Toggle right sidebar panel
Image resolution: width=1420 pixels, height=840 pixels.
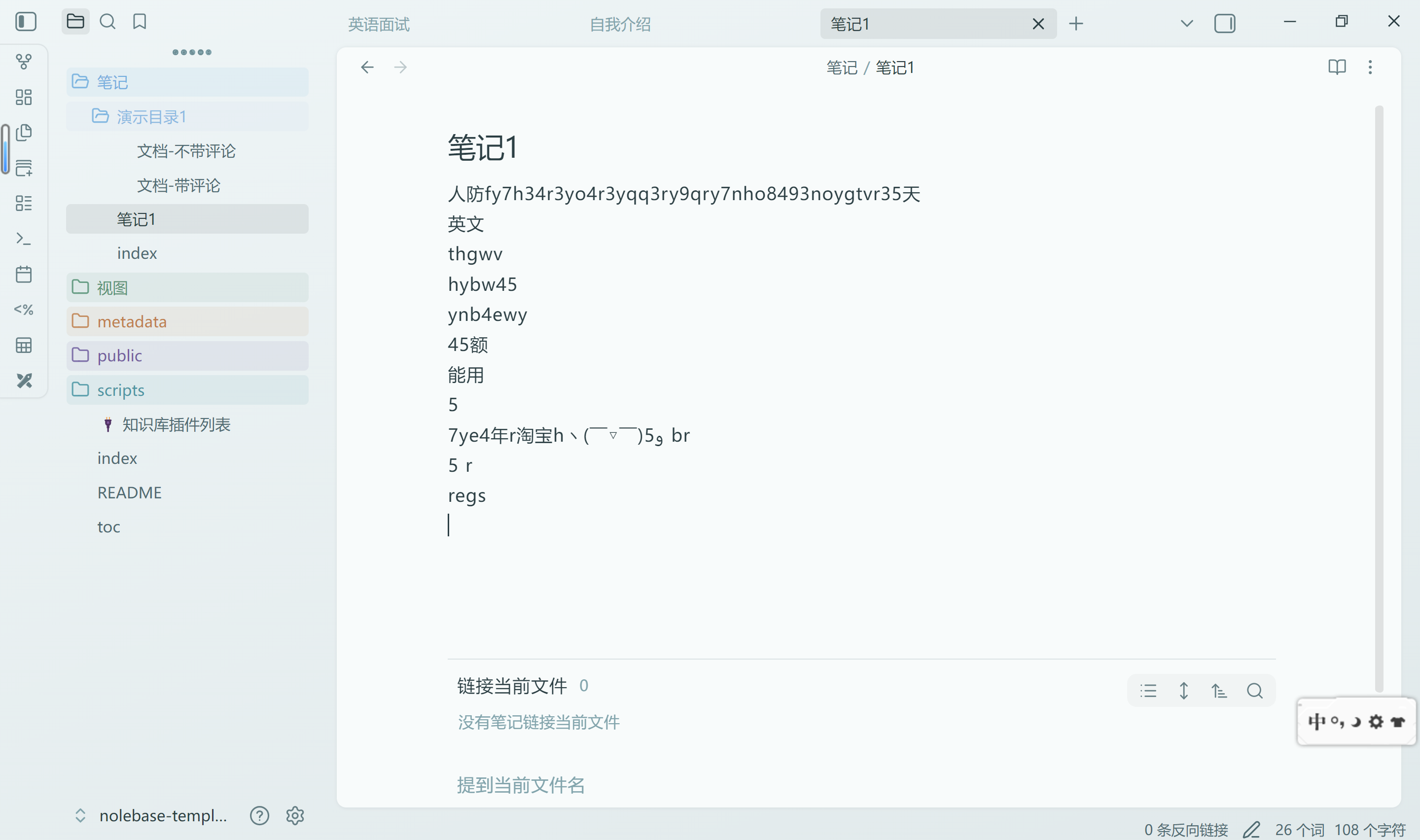(x=1224, y=24)
